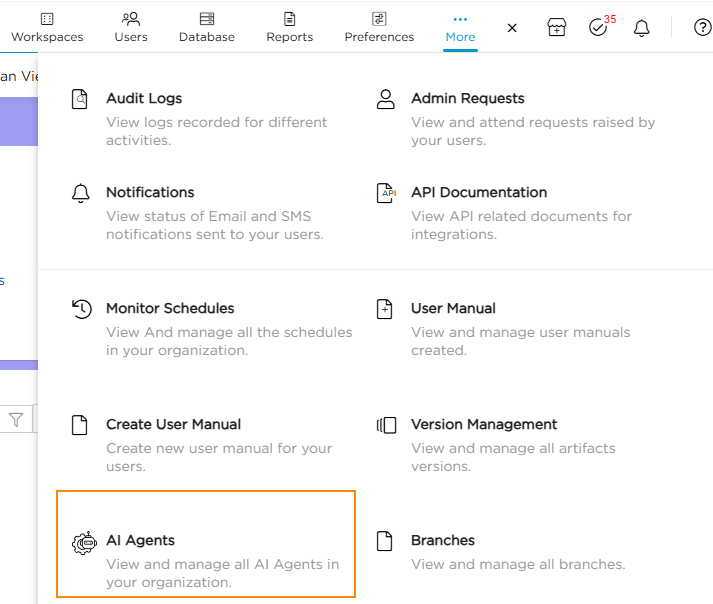Open the Users tab
Screen dimensions: 713x604
click(x=131, y=27)
